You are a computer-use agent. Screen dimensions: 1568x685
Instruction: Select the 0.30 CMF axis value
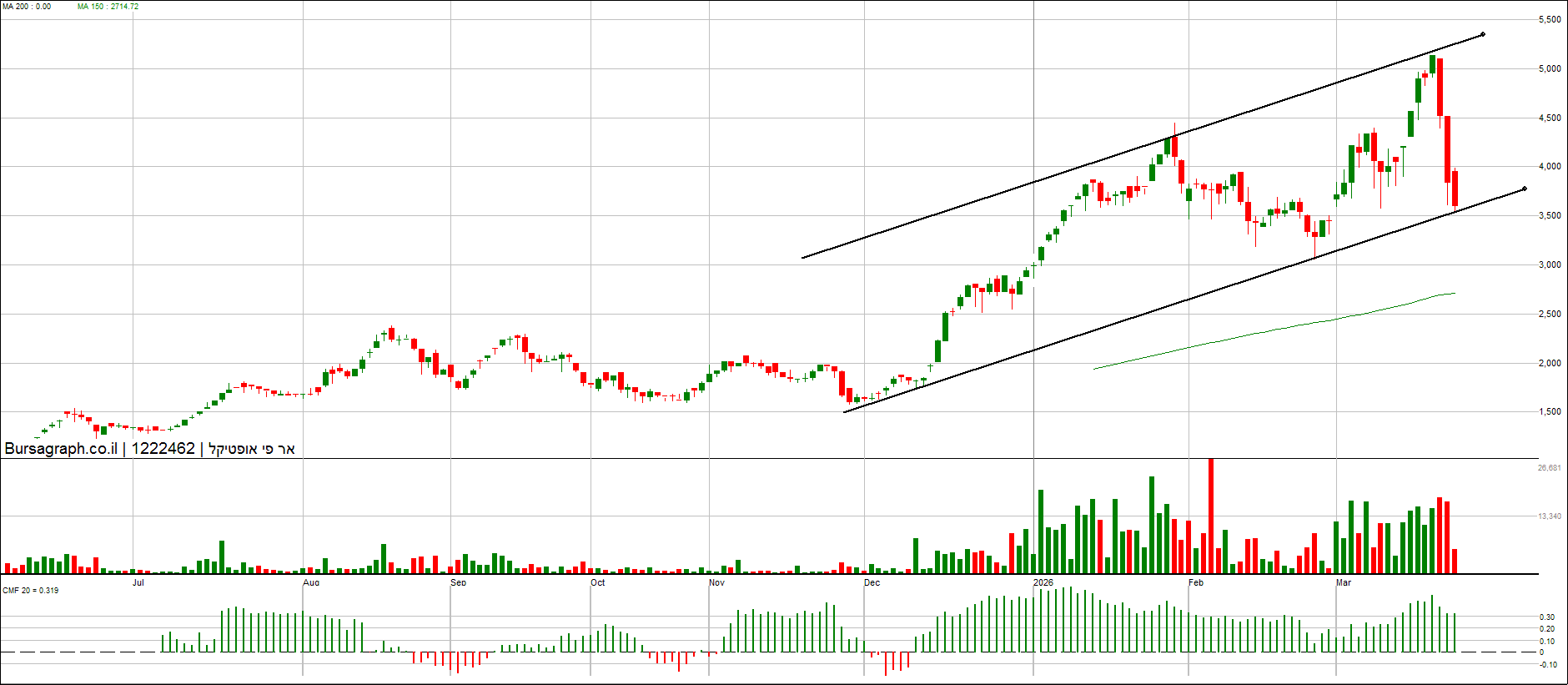tap(1547, 617)
